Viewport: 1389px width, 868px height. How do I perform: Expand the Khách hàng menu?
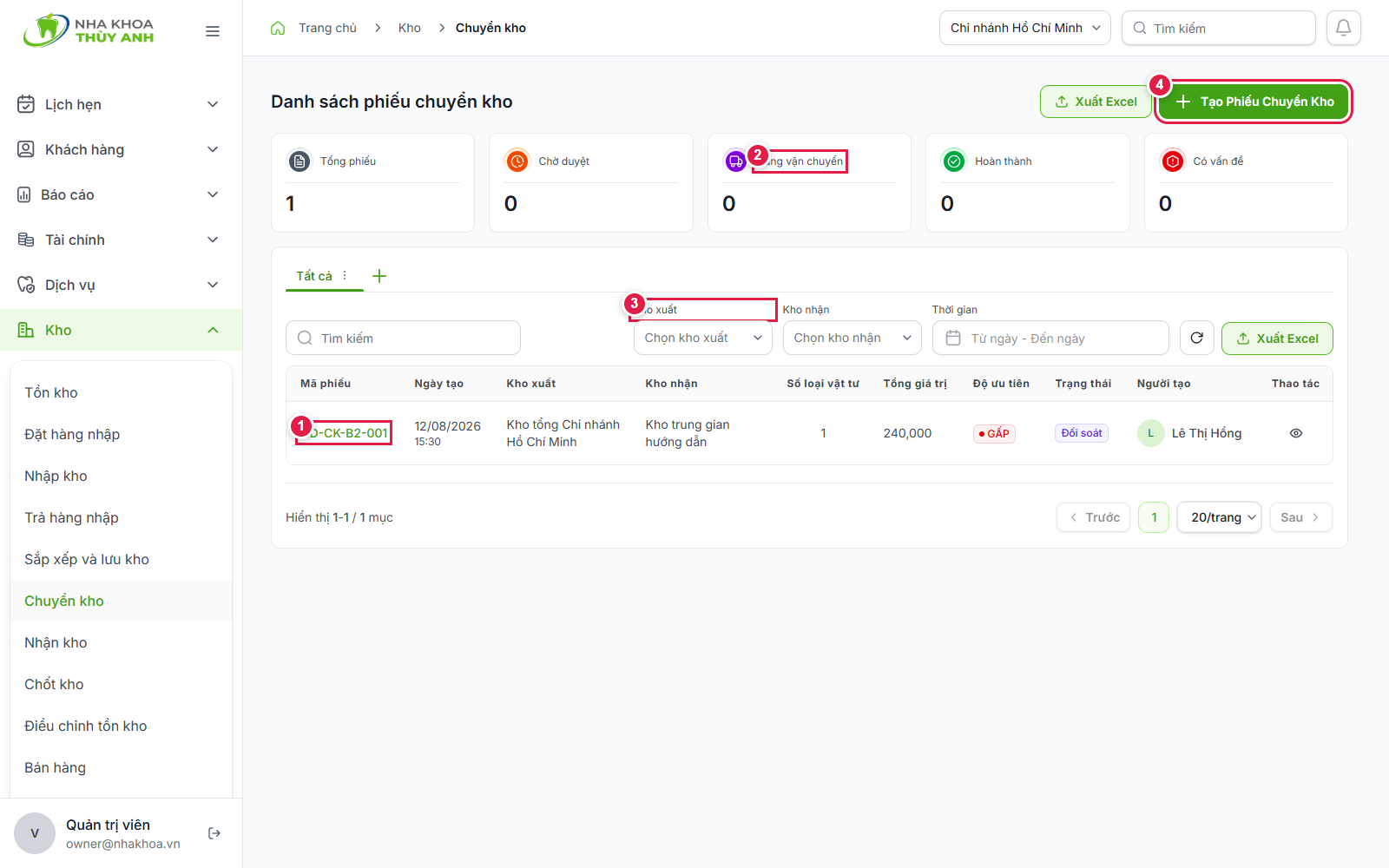[x=121, y=149]
